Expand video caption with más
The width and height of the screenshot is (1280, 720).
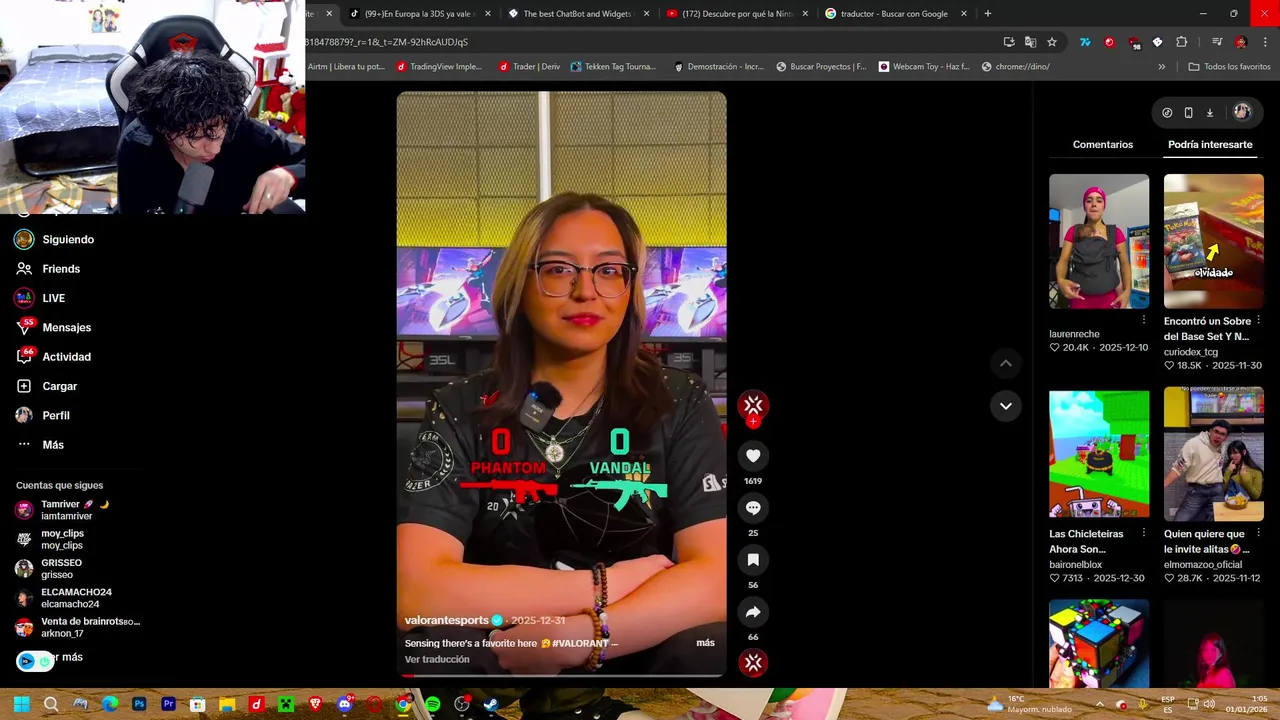click(705, 643)
